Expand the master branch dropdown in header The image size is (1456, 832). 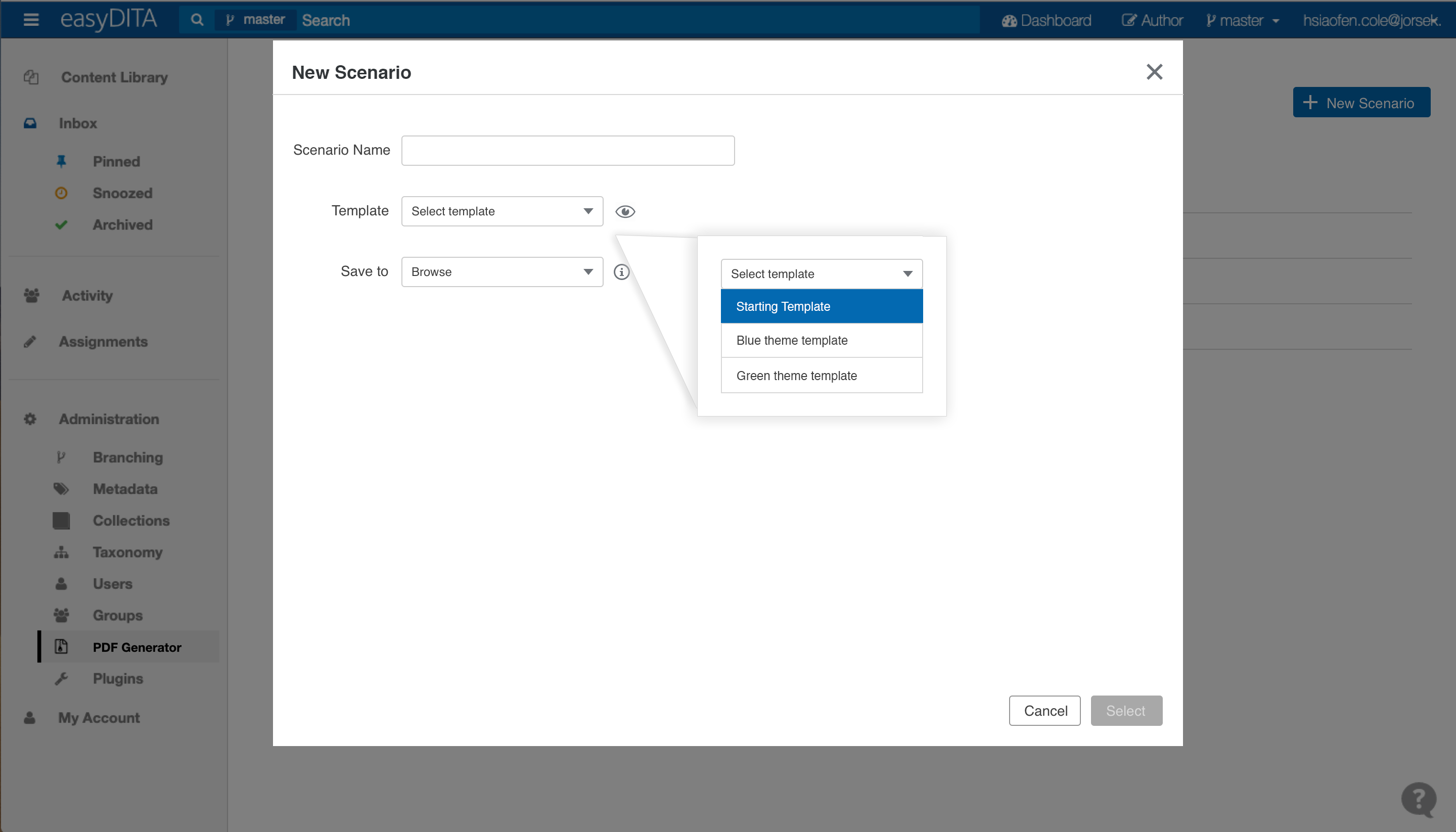tap(1242, 21)
